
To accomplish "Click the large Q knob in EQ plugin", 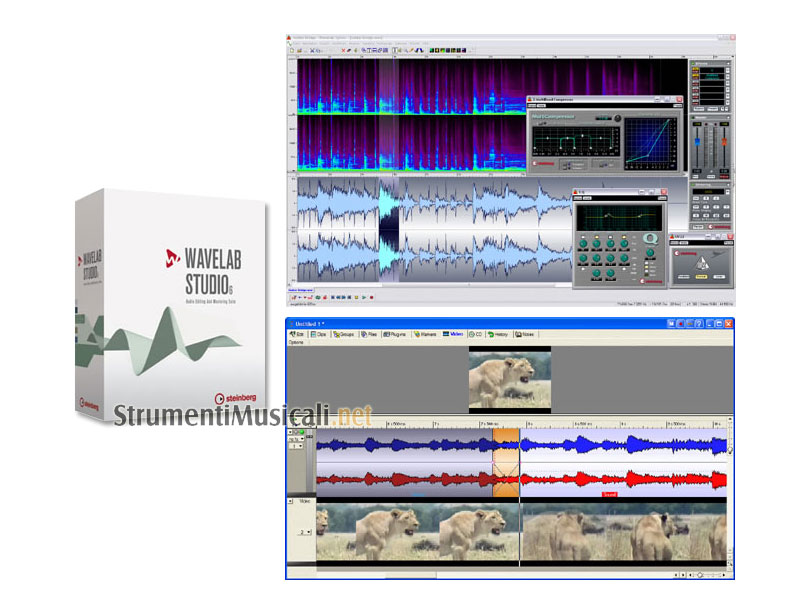I will pyautogui.click(x=651, y=238).
